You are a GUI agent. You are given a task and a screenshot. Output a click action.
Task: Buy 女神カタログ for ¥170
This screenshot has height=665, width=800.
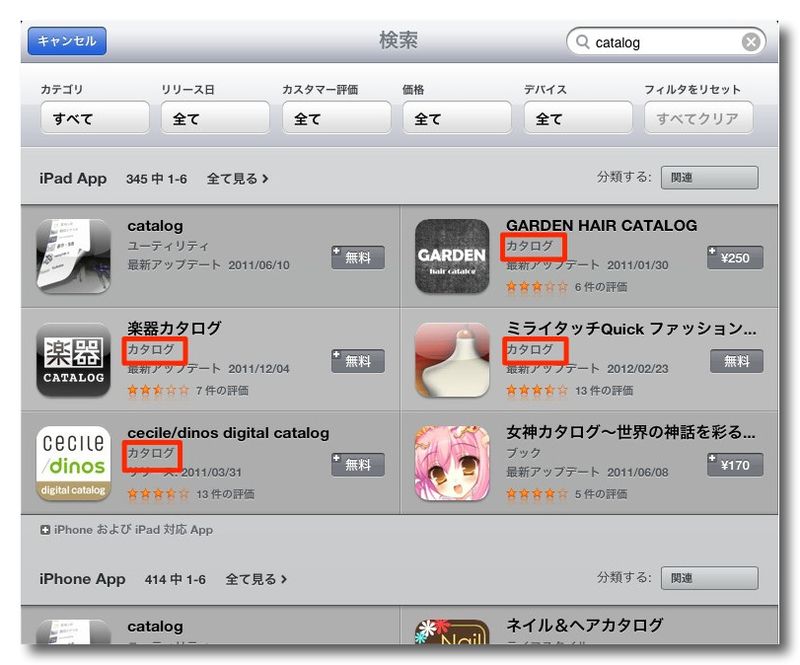coord(735,464)
